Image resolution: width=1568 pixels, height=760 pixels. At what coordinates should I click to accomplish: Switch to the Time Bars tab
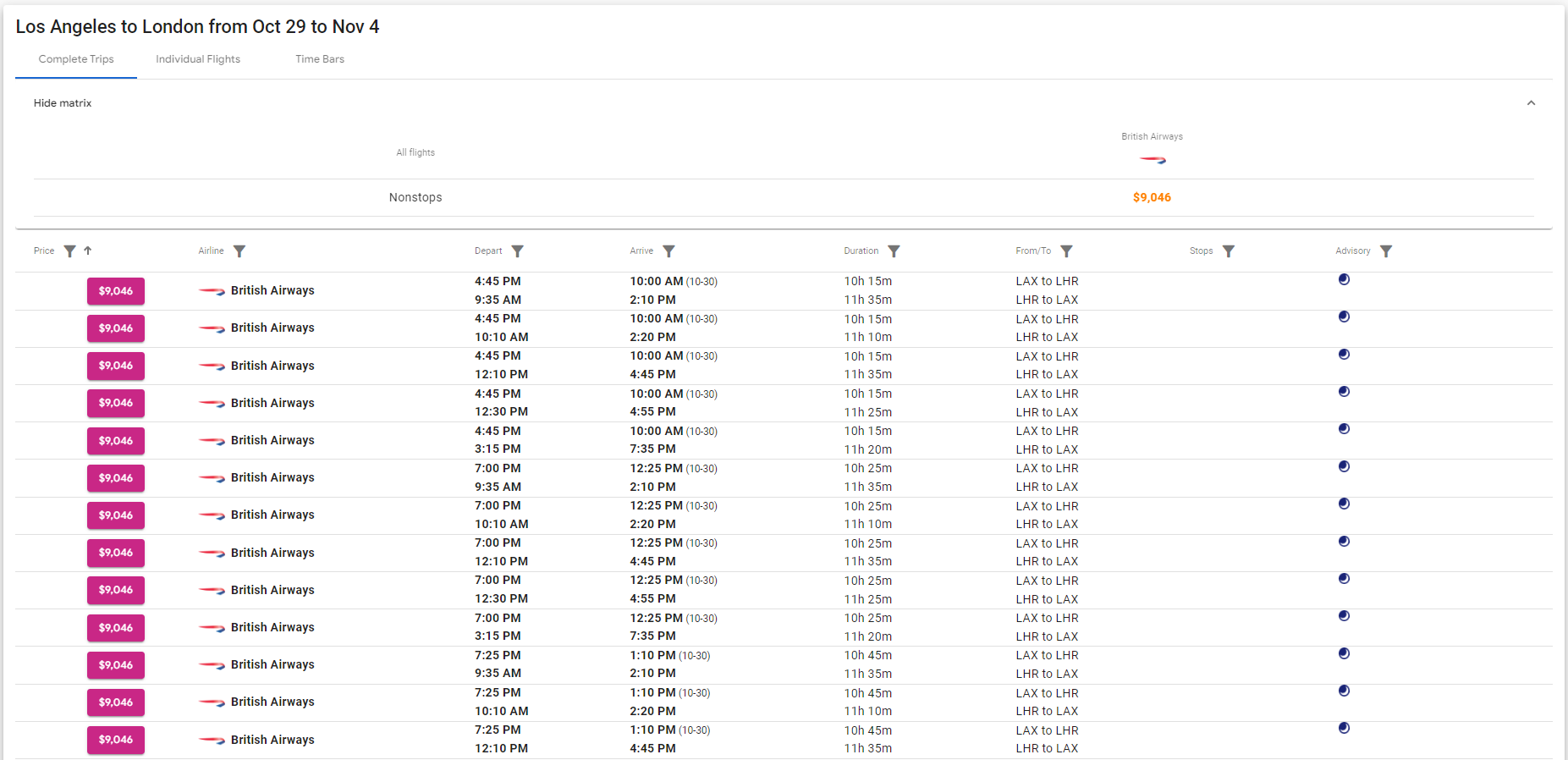point(320,59)
